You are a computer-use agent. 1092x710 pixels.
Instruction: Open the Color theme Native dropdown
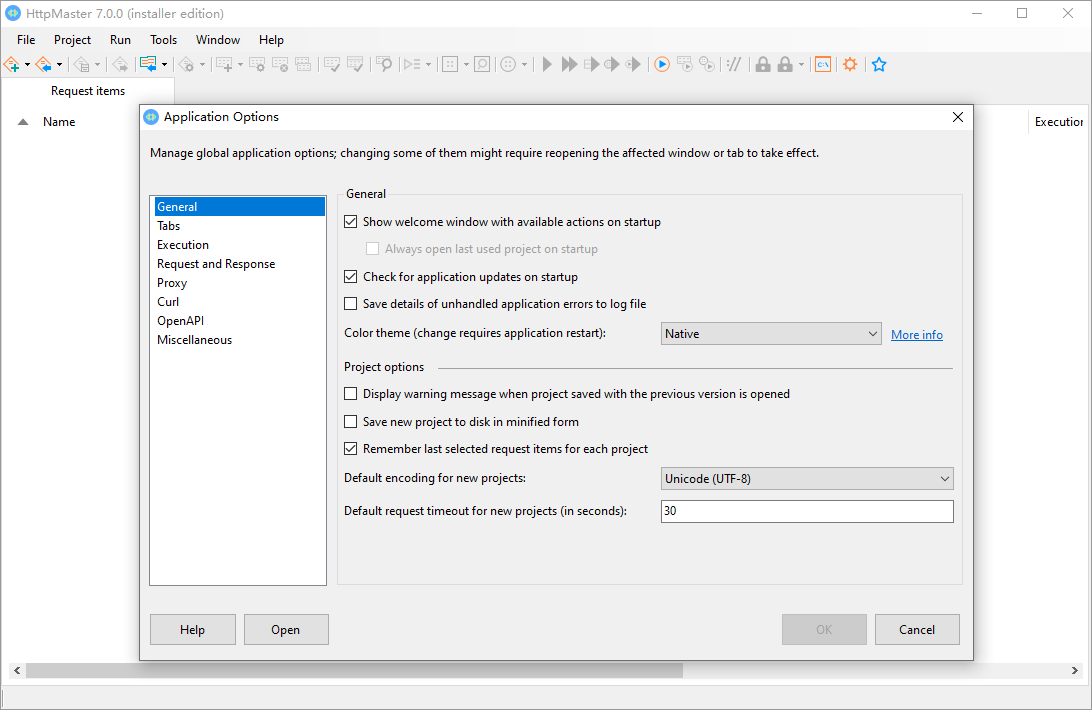pyautogui.click(x=771, y=334)
